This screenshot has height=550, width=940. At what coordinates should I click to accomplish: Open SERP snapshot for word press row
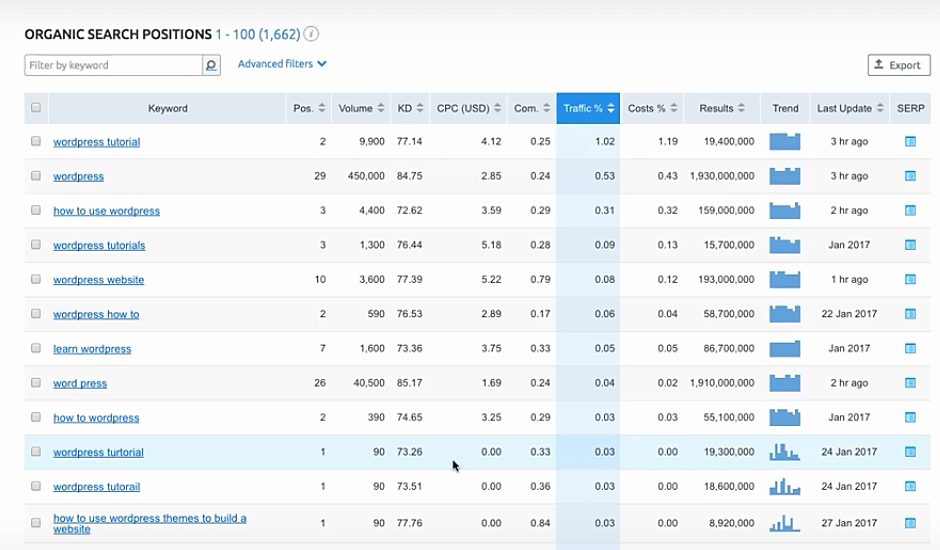tap(910, 383)
